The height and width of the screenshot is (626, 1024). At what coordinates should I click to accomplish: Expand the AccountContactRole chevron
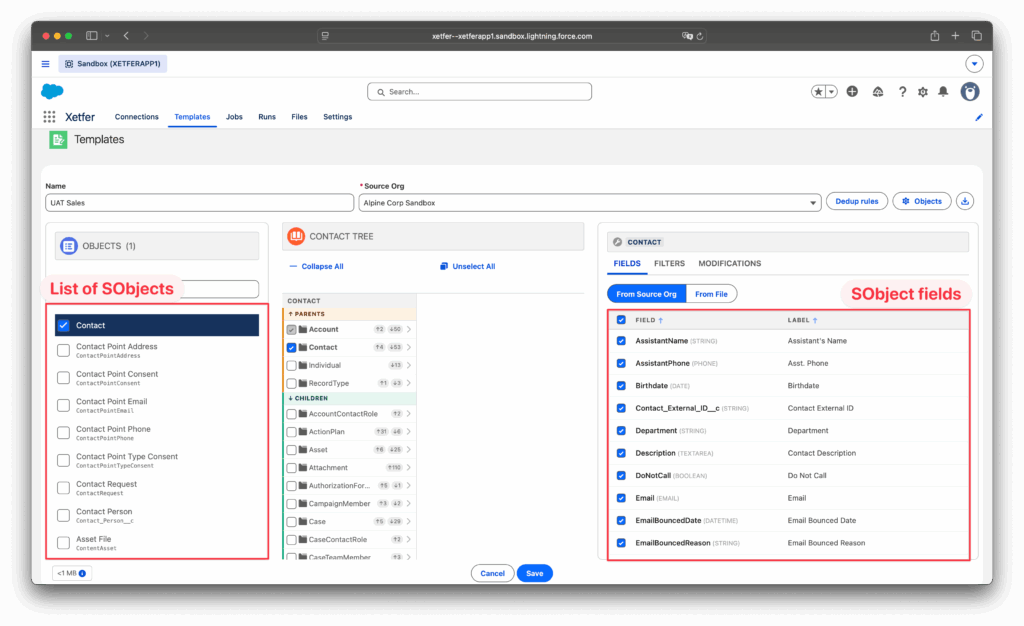coord(409,414)
